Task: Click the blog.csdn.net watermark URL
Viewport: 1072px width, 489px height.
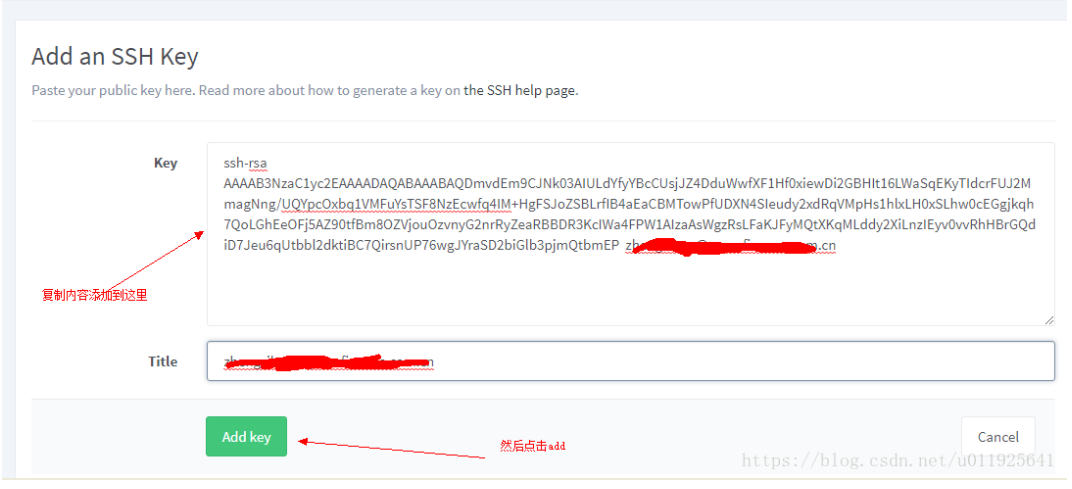Action: [x=897, y=460]
